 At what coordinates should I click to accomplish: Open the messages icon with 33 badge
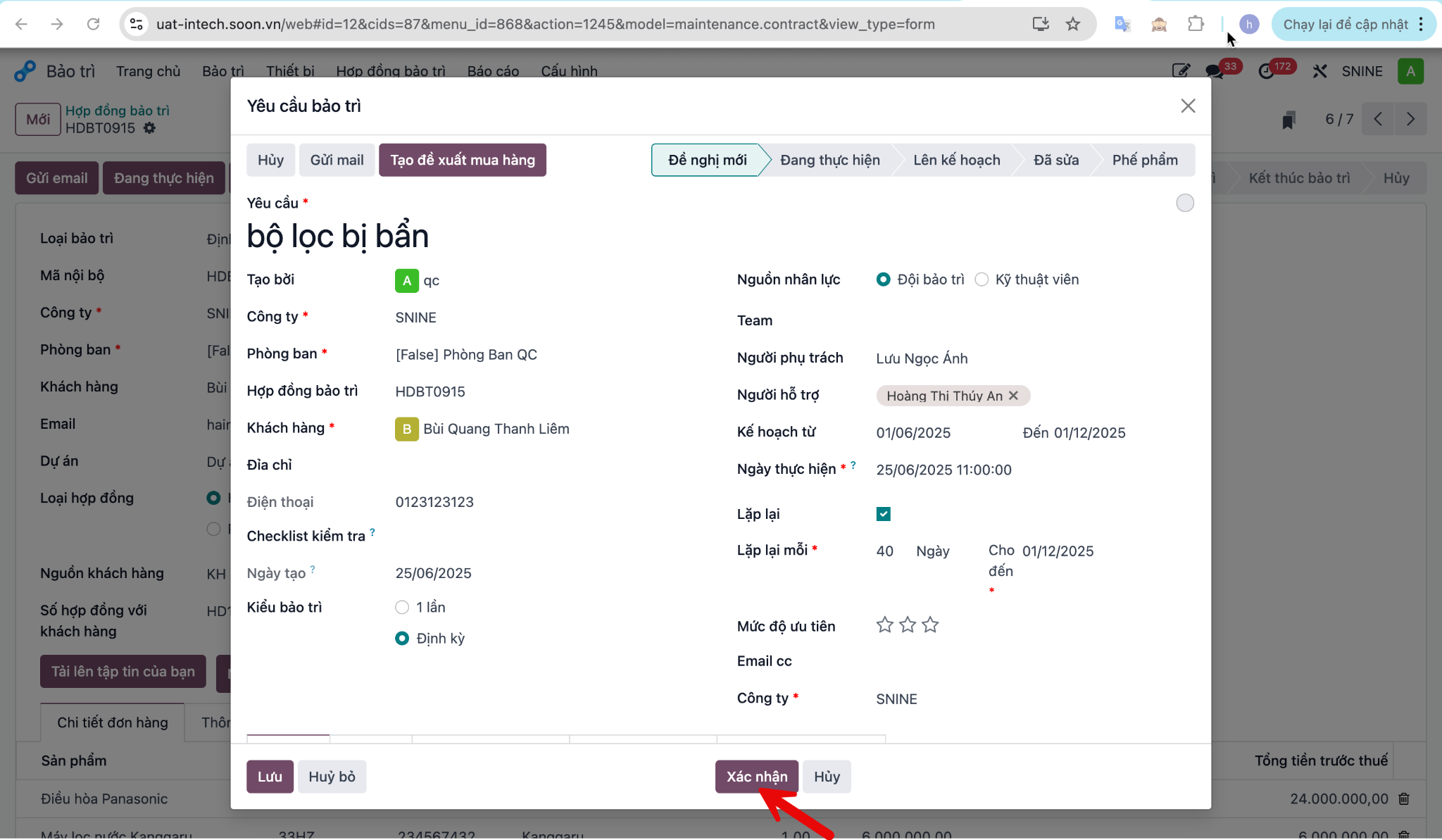(1214, 71)
